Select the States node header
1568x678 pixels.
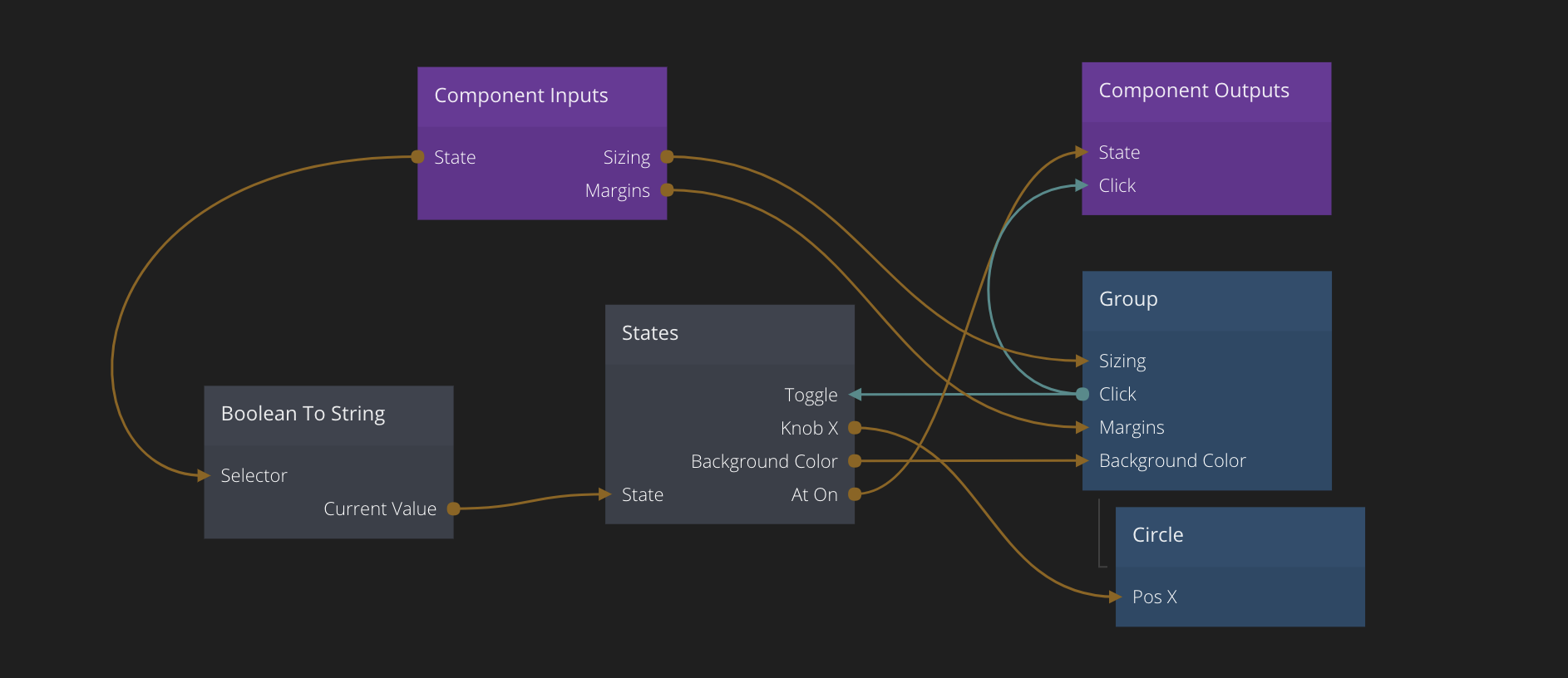tap(729, 334)
